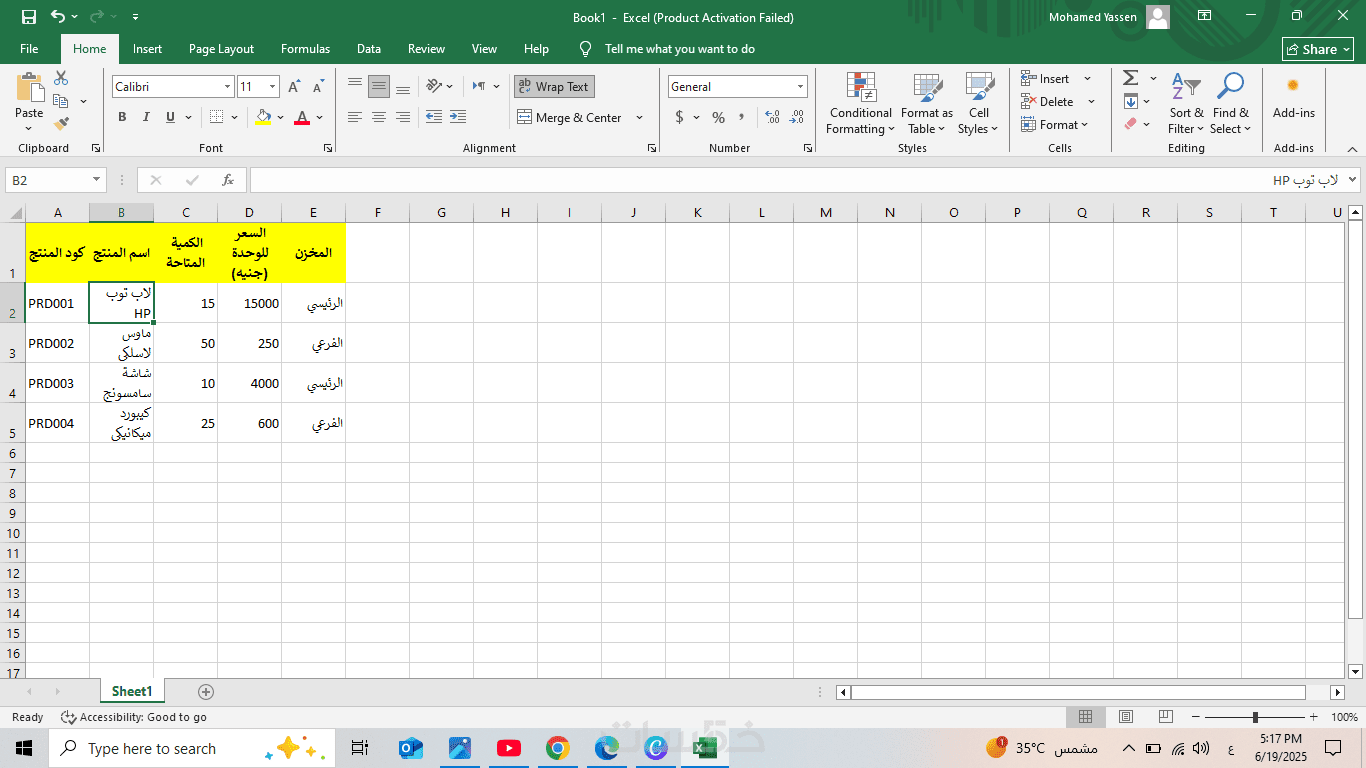
Task: Click the Undo arrow in the title bar
Action: tap(57, 17)
